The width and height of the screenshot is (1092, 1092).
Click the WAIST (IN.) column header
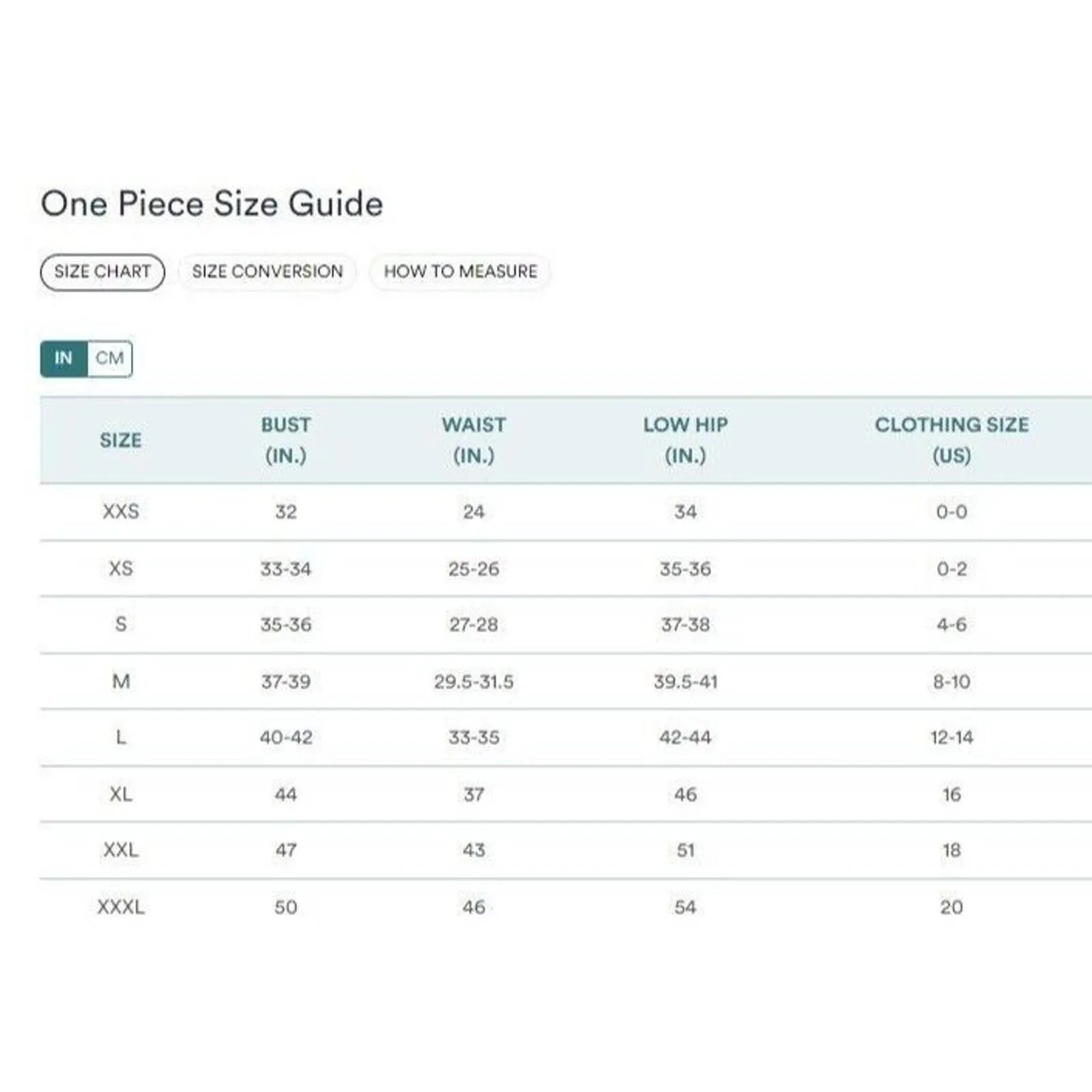pos(474,440)
